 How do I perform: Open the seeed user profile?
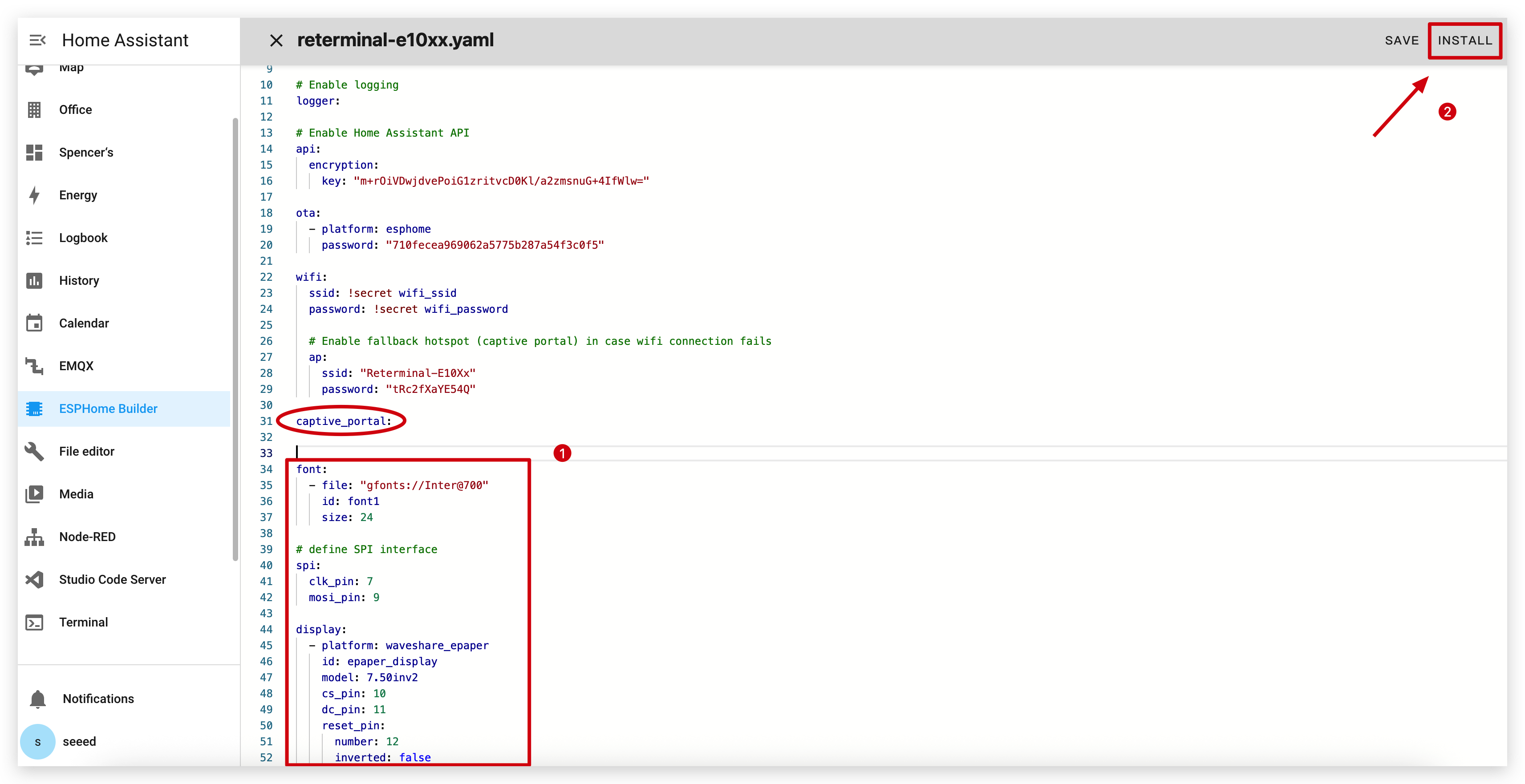pos(124,741)
